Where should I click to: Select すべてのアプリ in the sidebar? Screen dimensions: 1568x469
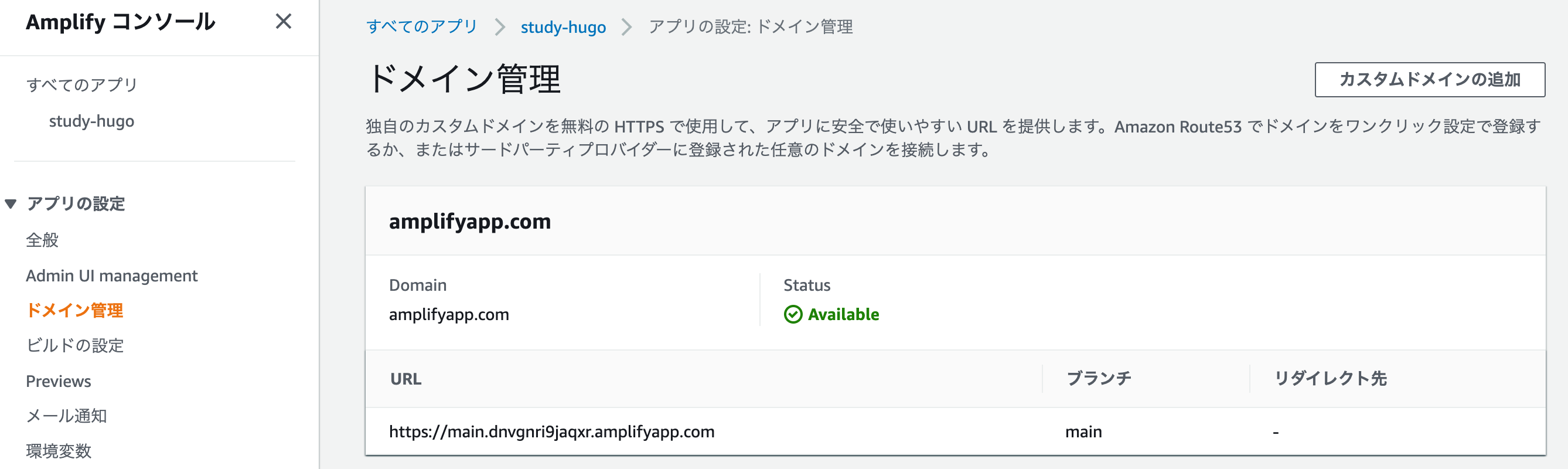tap(81, 84)
